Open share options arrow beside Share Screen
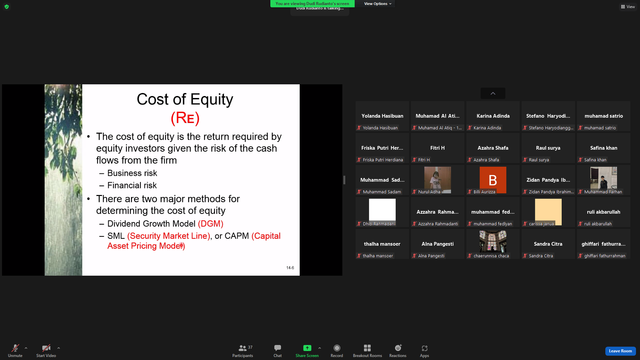 click(319, 348)
